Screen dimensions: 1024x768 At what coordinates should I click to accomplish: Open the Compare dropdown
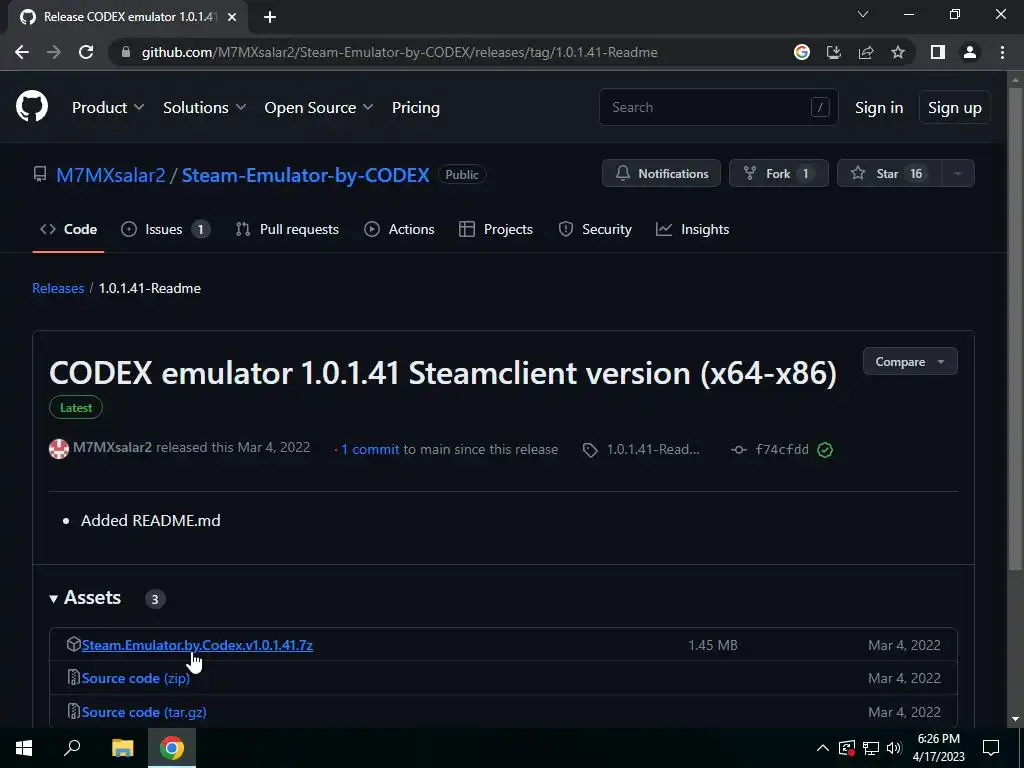910,361
